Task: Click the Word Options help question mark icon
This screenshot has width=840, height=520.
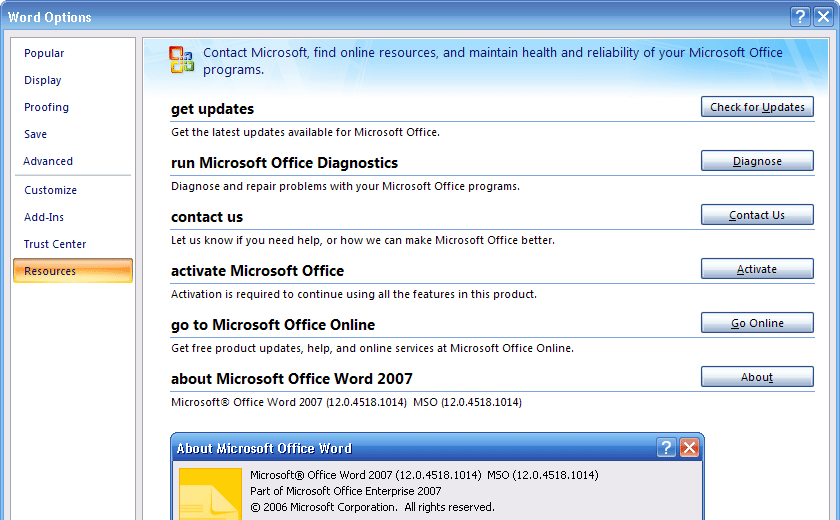Action: point(800,16)
